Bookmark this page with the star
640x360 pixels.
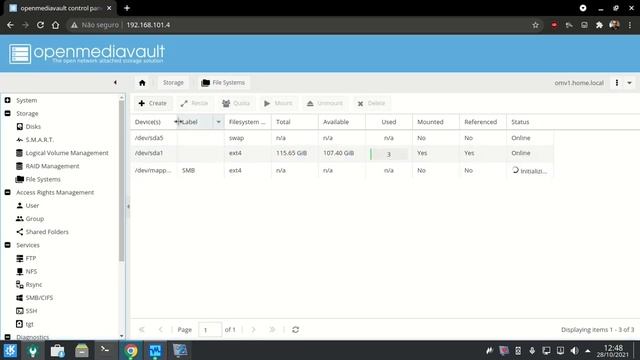pos(536,25)
